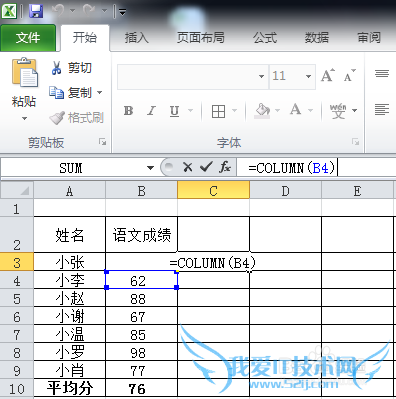
Task: Click the bold 76 average cell
Action: tap(141, 388)
